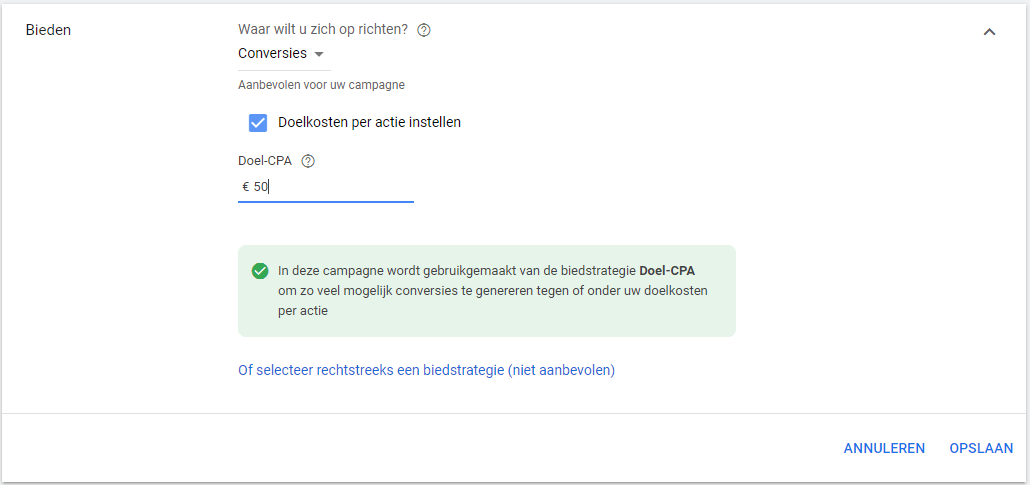This screenshot has height=485, width=1030.
Task: Click the 'Waar wilt u zich op richten?' label
Action: (323, 30)
